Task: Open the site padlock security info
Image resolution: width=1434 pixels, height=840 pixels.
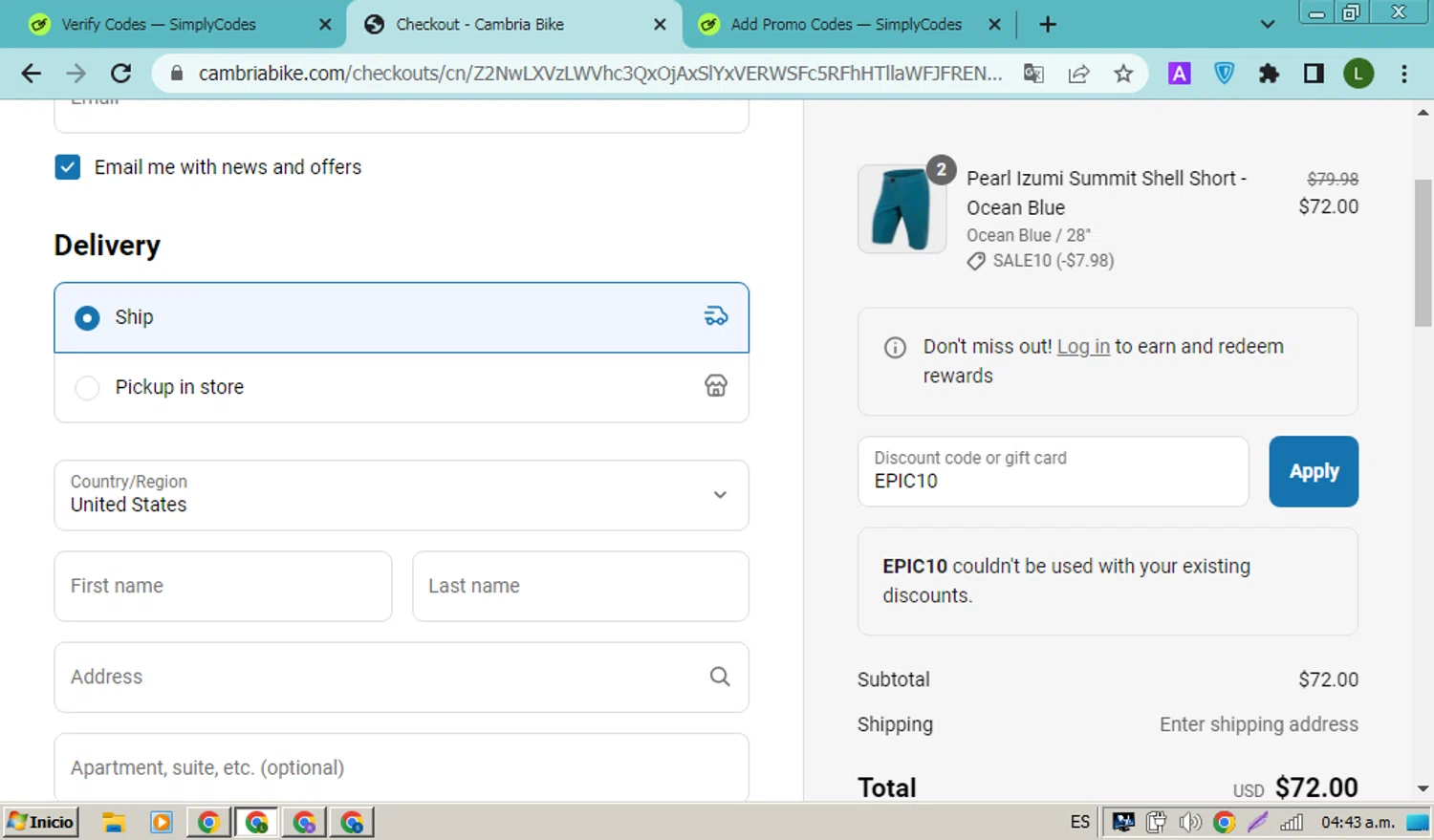Action: [x=176, y=74]
